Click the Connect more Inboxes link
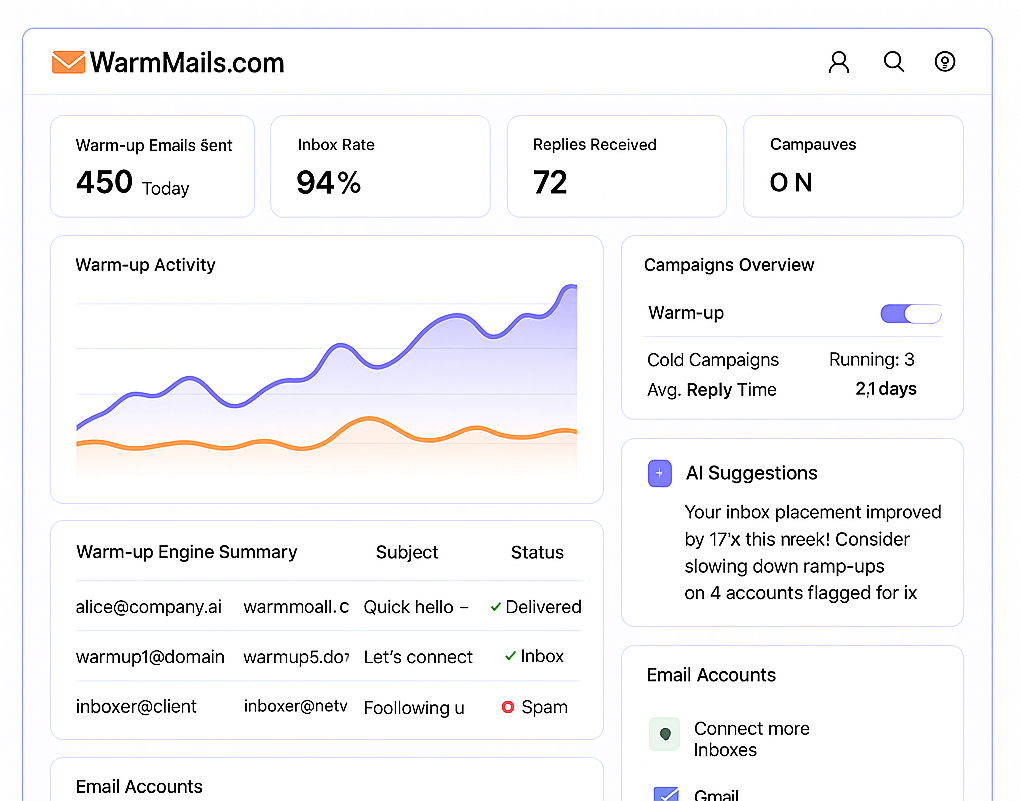Viewport: 1020px width, 801px height. 751,739
